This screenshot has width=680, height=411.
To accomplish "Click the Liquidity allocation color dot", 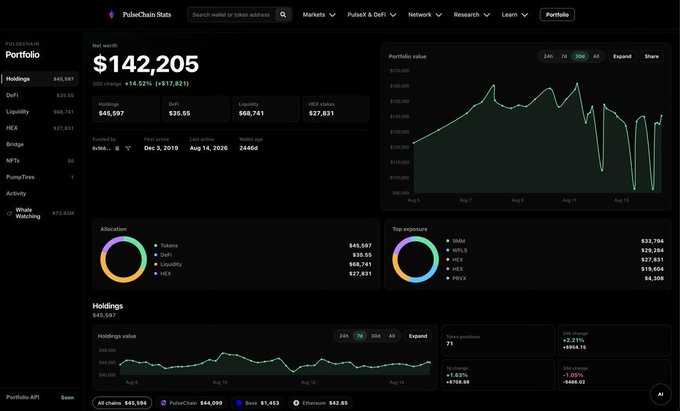I will [x=156, y=264].
